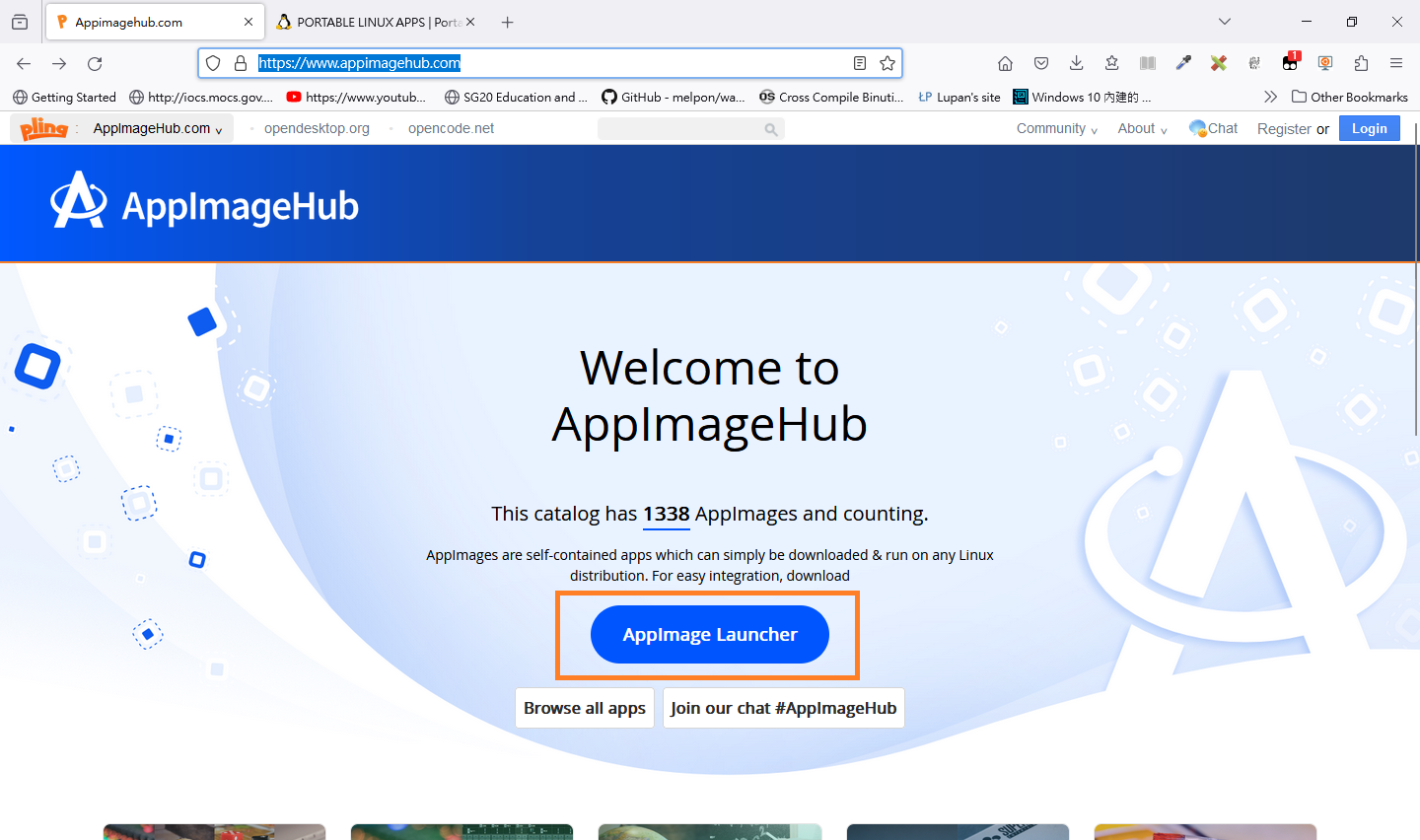Open the Community dropdown menu

pos(1051,128)
